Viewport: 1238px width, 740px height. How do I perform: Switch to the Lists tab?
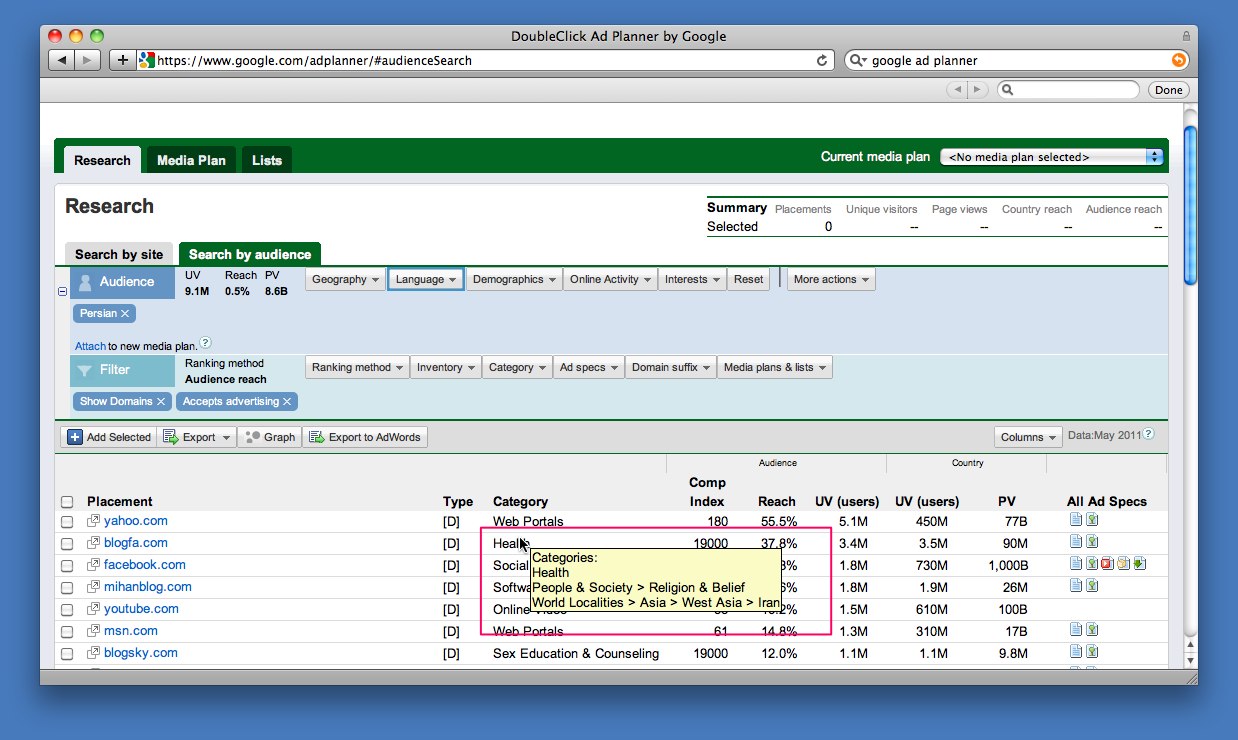[x=267, y=160]
